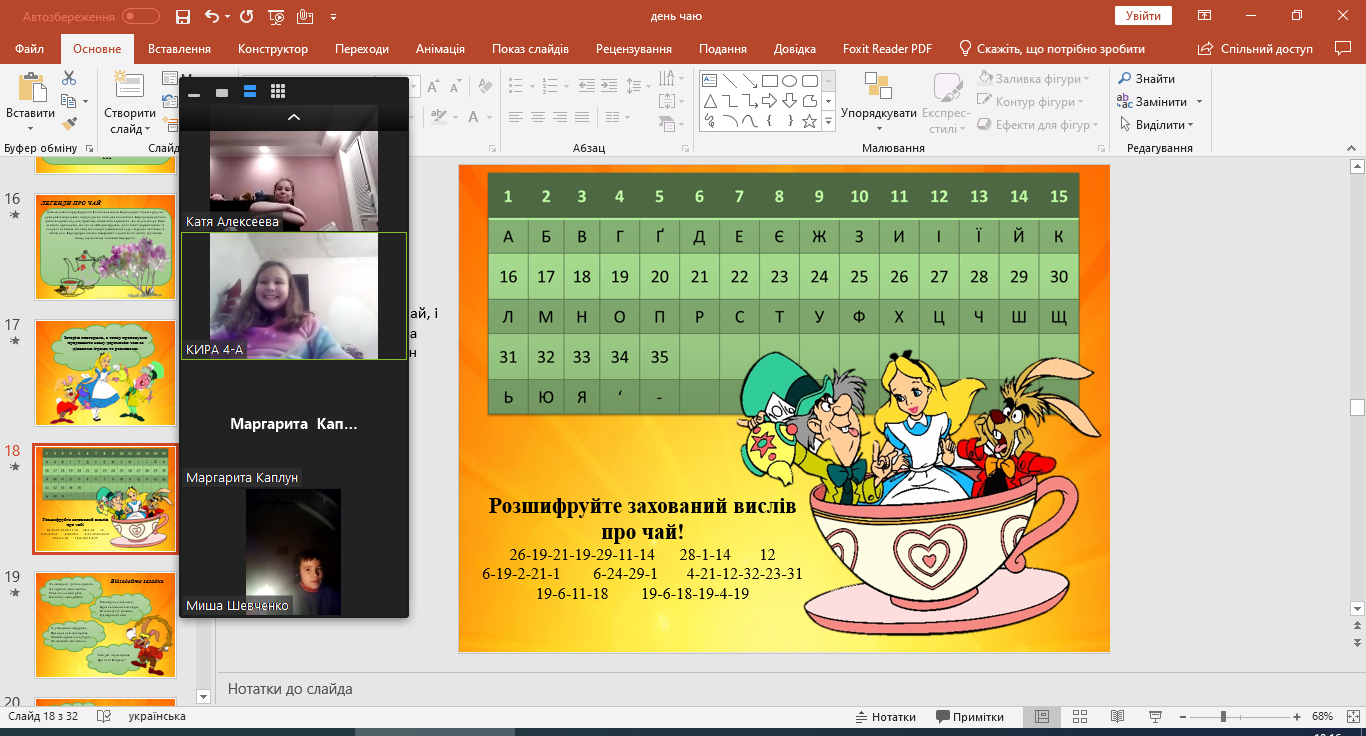Open ribbon display options button
The width and height of the screenshot is (1366, 736).
pyautogui.click(x=1205, y=16)
